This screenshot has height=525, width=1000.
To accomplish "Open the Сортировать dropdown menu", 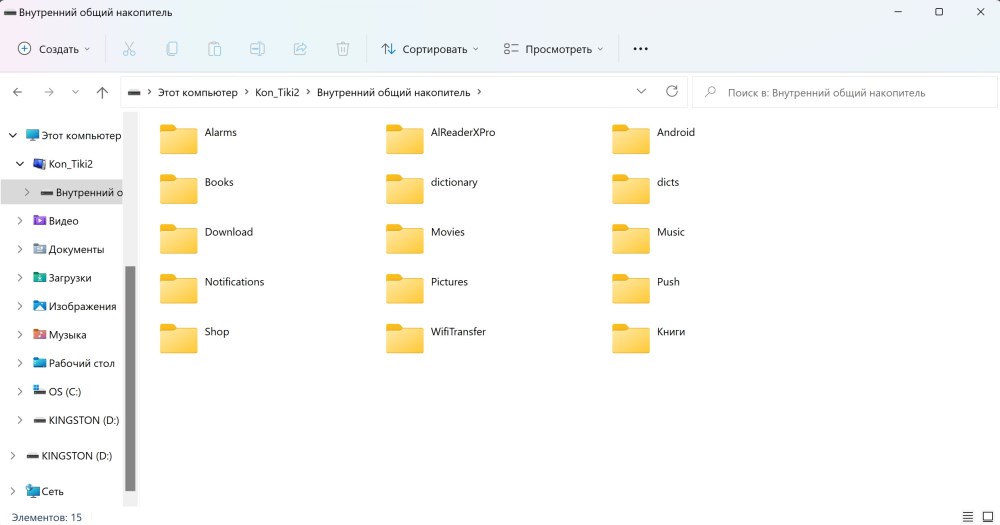I will 430,49.
